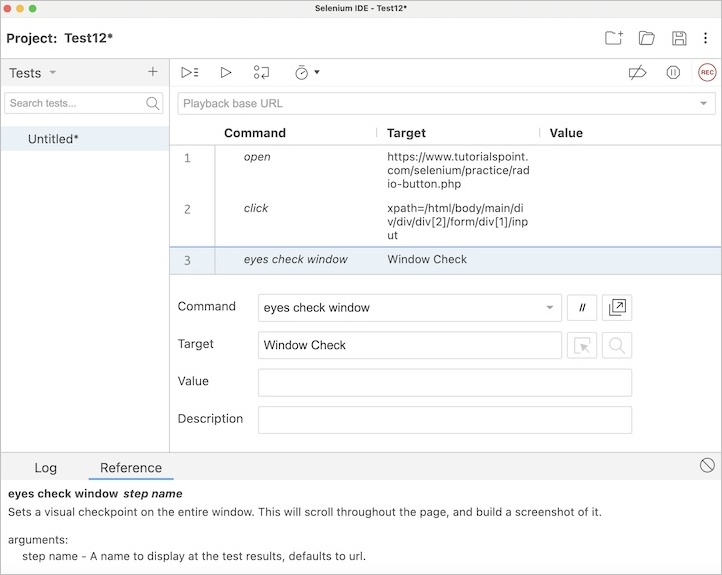Screen dimensions: 722x575
Task: Toggle pause on exceptions
Action: click(673, 72)
